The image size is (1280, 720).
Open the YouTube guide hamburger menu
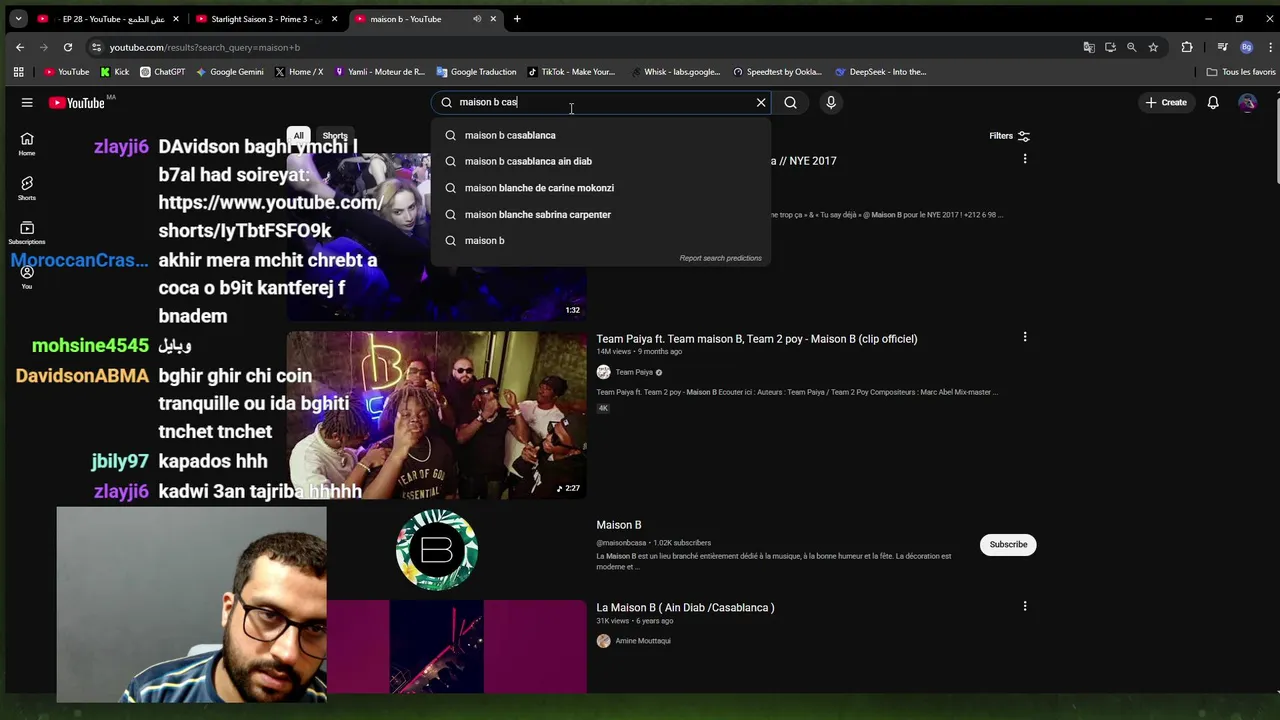tap(27, 102)
